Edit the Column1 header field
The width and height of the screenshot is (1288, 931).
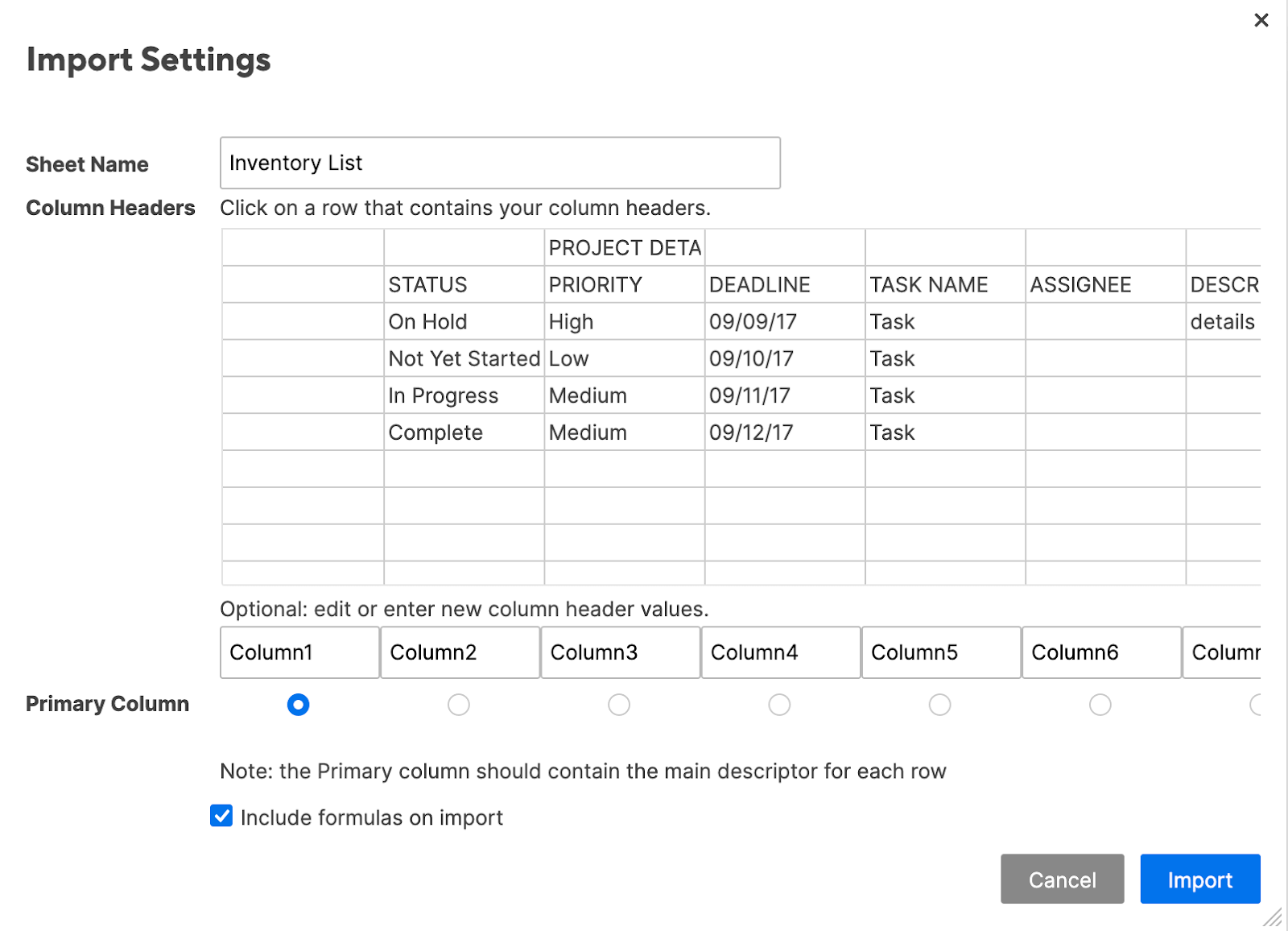tap(299, 652)
